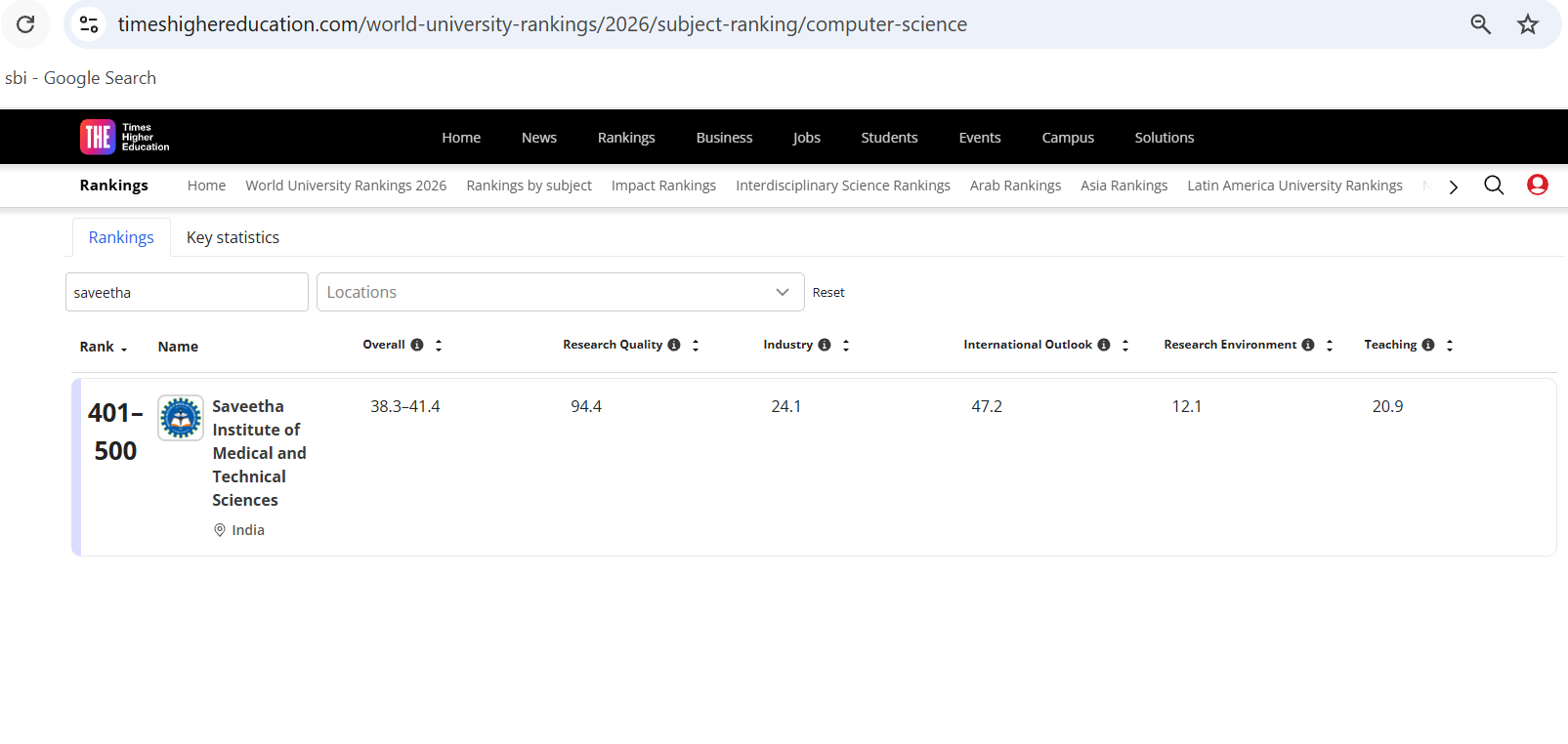The width and height of the screenshot is (1568, 744).
Task: Show info for Research Quality column
Action: pos(674,345)
